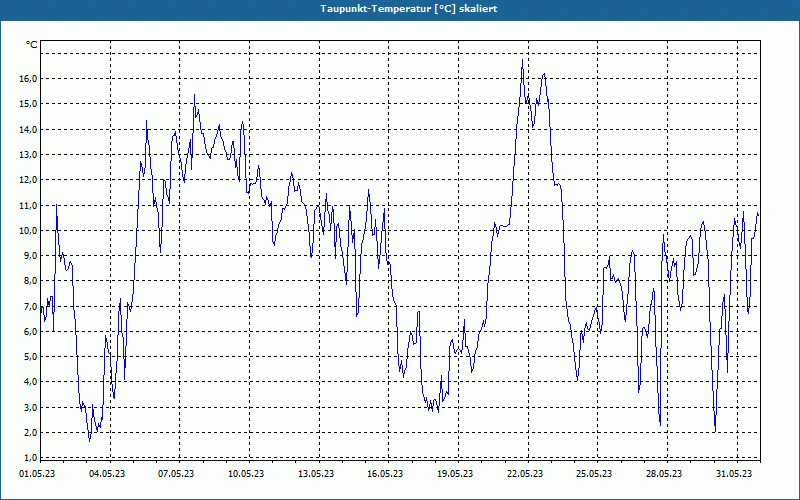Click the 07.05.23 date label
Viewport: 800px width, 500px height.
click(x=176, y=474)
